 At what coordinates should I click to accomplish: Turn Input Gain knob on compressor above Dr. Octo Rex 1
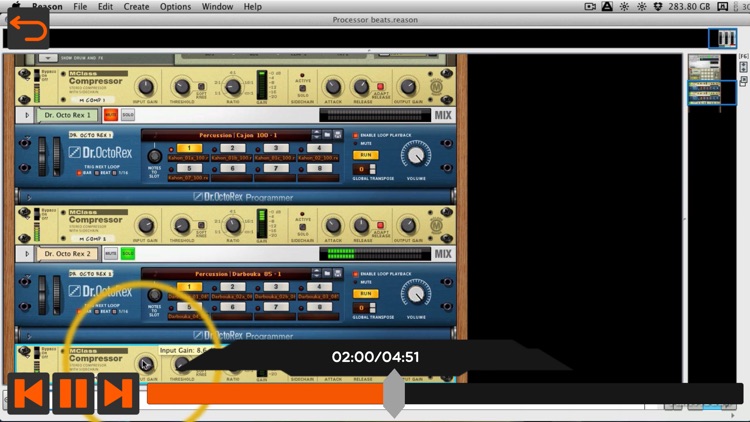coord(145,87)
